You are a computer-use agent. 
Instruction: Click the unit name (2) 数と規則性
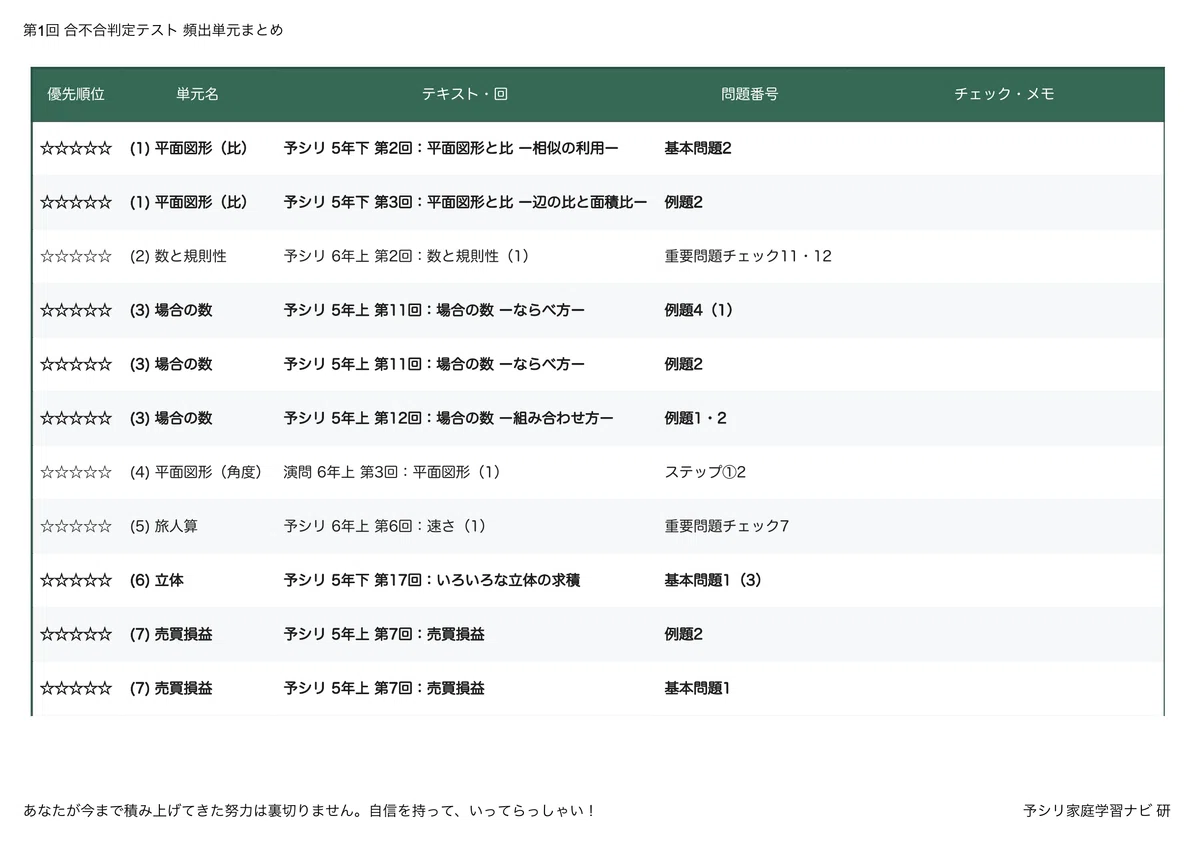pos(178,256)
